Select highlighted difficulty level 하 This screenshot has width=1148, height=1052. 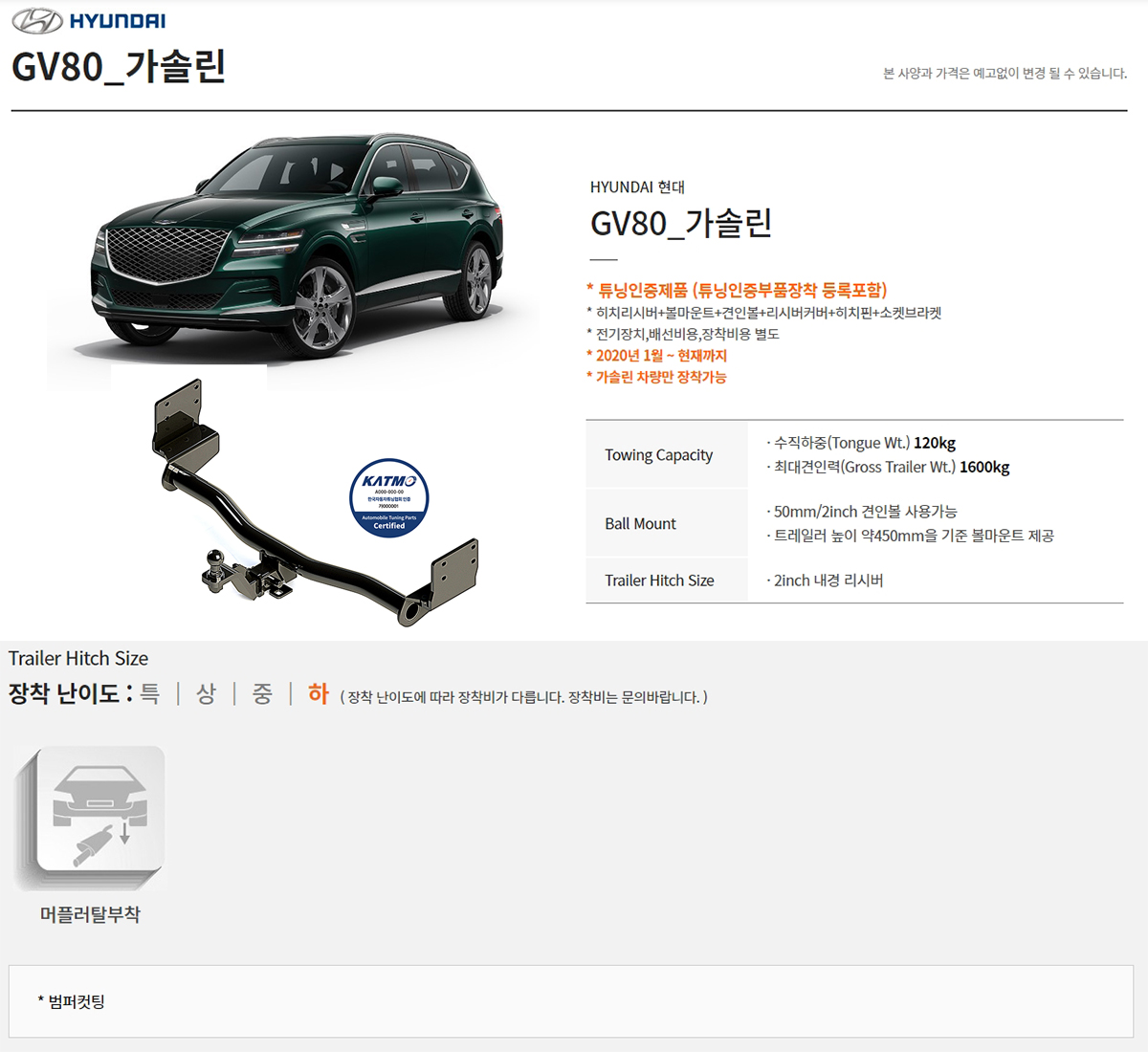pyautogui.click(x=319, y=693)
